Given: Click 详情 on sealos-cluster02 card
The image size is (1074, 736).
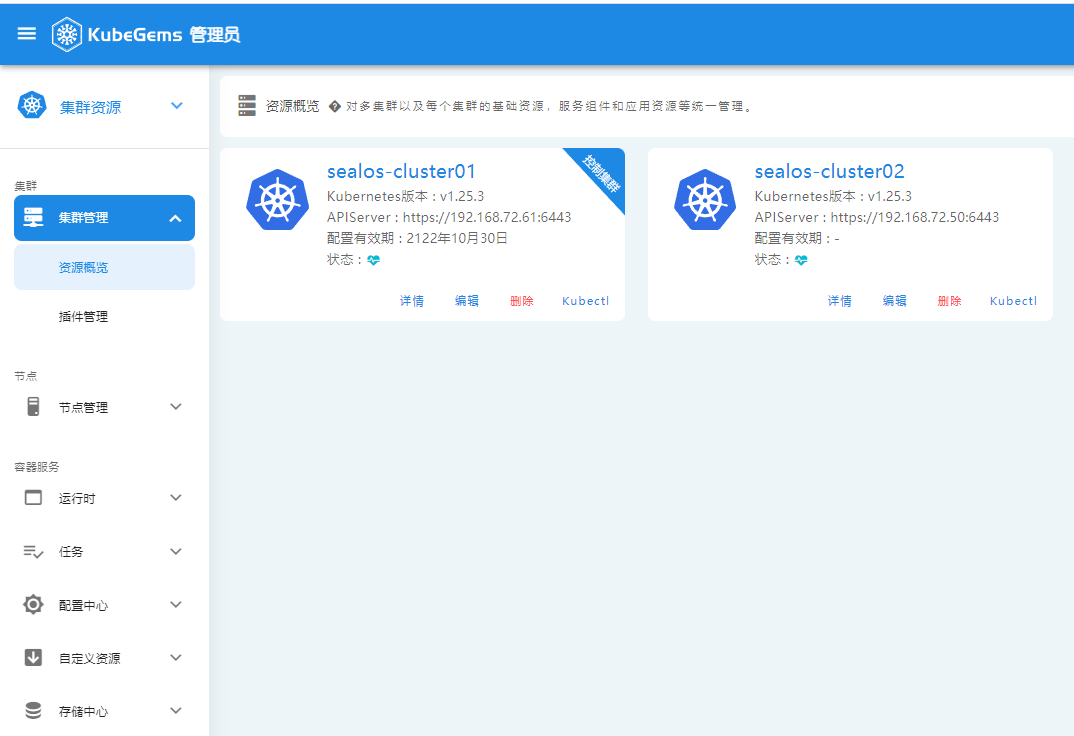Looking at the screenshot, I should [839, 301].
